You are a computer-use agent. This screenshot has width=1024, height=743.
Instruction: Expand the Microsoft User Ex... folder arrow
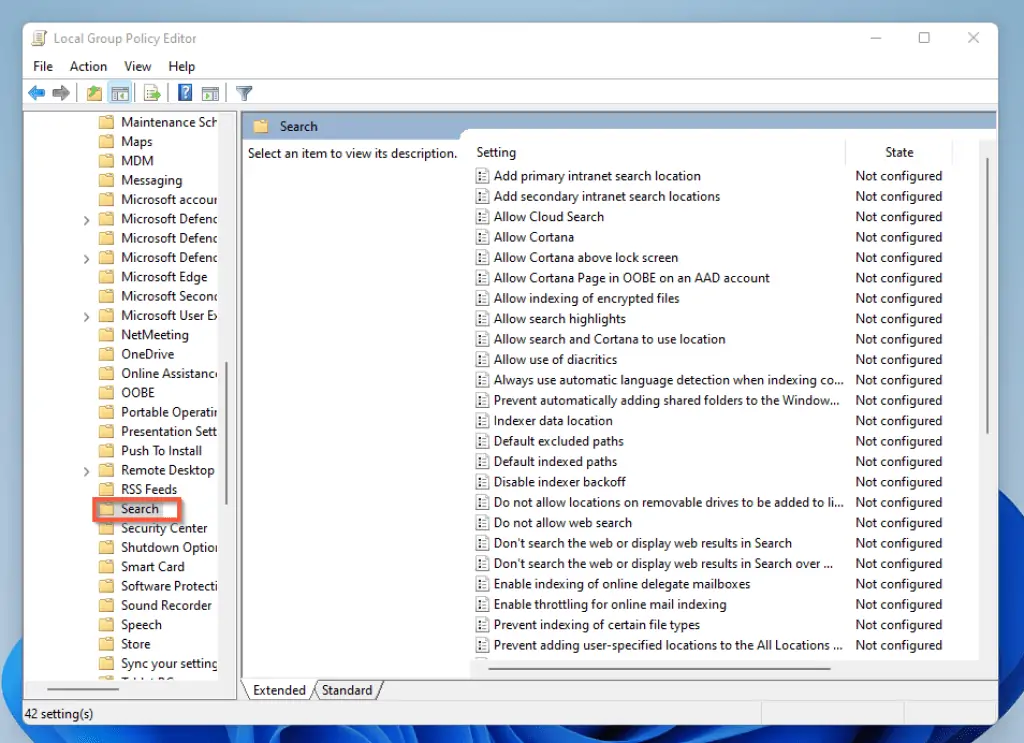(87, 316)
